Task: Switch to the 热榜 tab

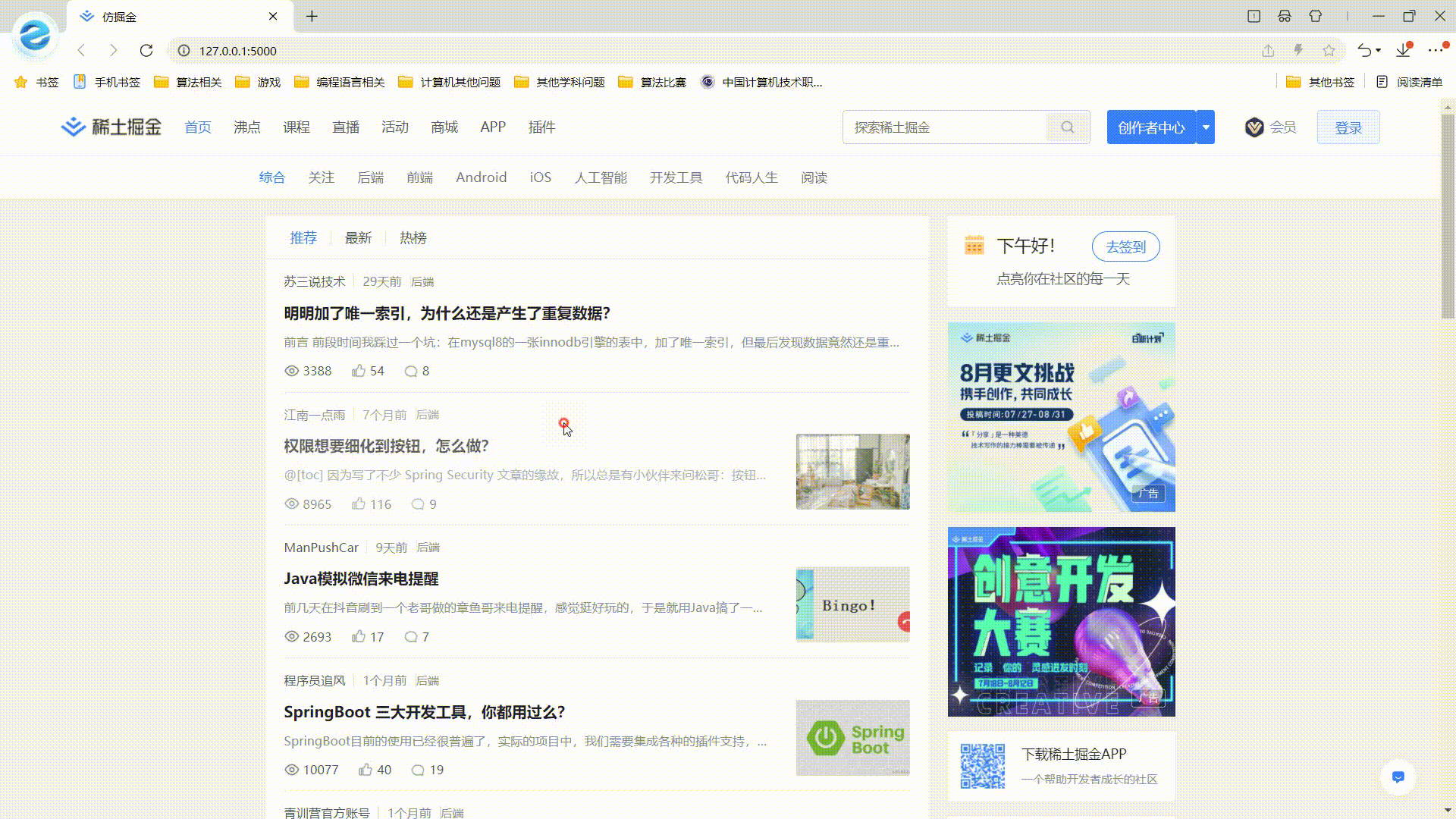Action: tap(413, 238)
